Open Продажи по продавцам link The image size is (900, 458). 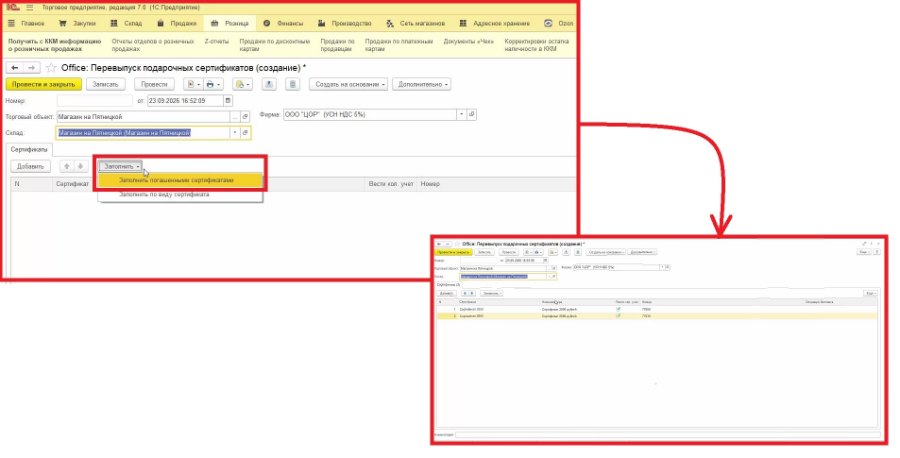click(338, 45)
